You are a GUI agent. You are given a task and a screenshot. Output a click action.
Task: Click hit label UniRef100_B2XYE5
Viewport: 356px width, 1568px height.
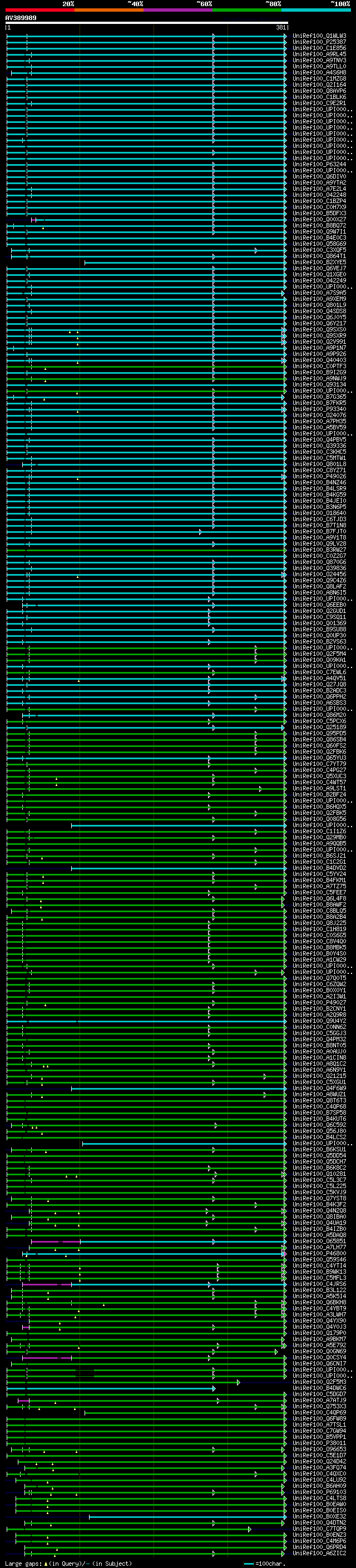click(x=319, y=263)
